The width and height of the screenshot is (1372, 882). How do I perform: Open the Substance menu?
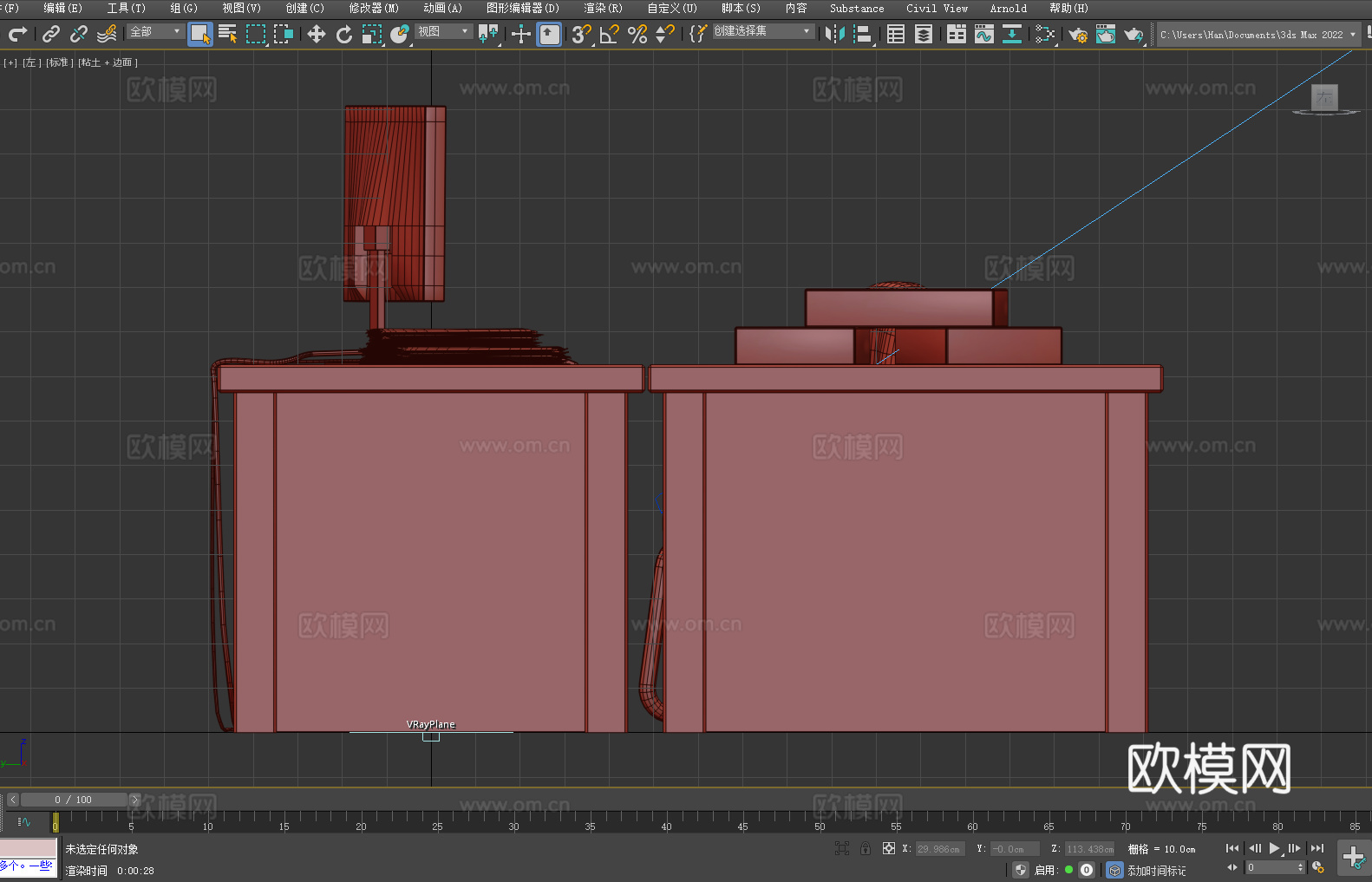click(x=857, y=8)
